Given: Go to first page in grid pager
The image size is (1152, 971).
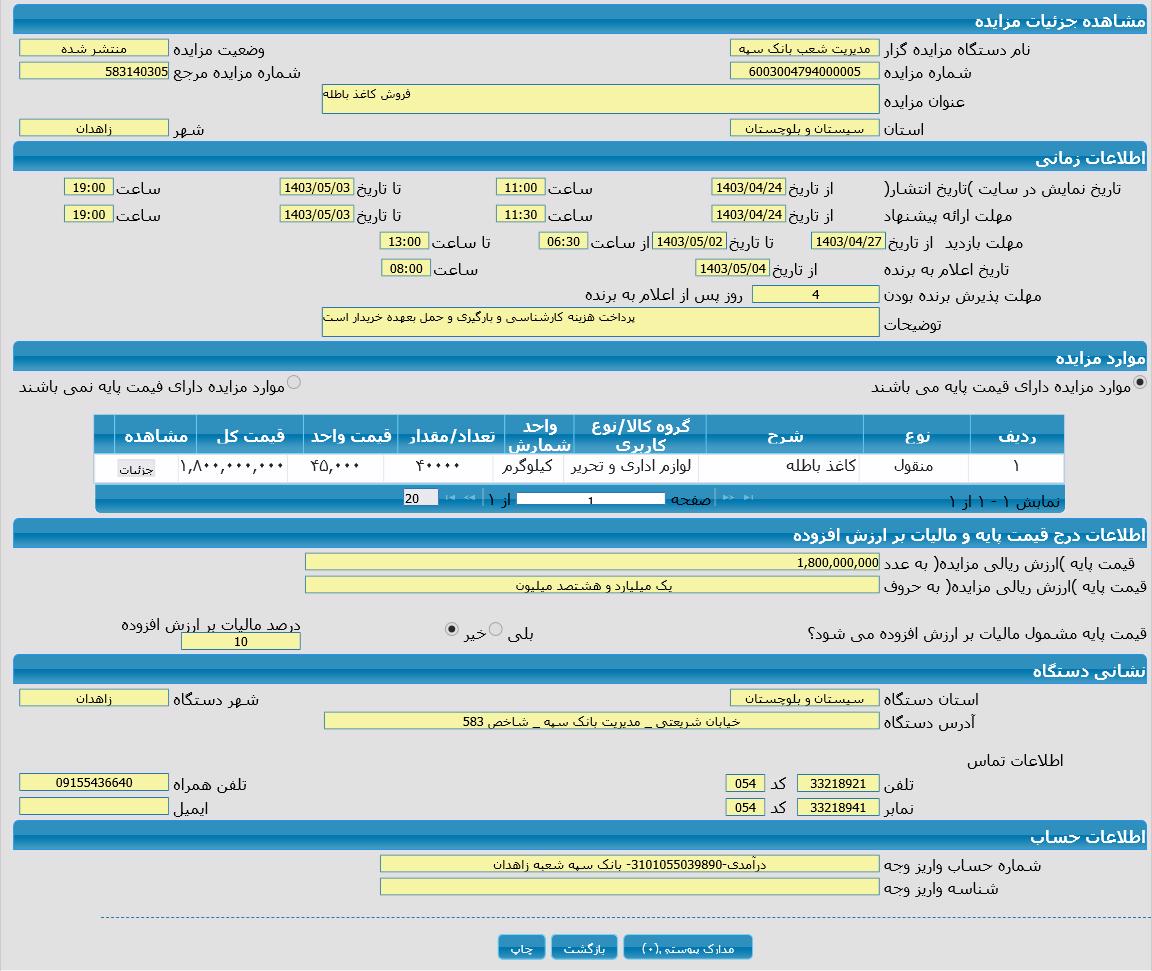Looking at the screenshot, I should [x=748, y=498].
